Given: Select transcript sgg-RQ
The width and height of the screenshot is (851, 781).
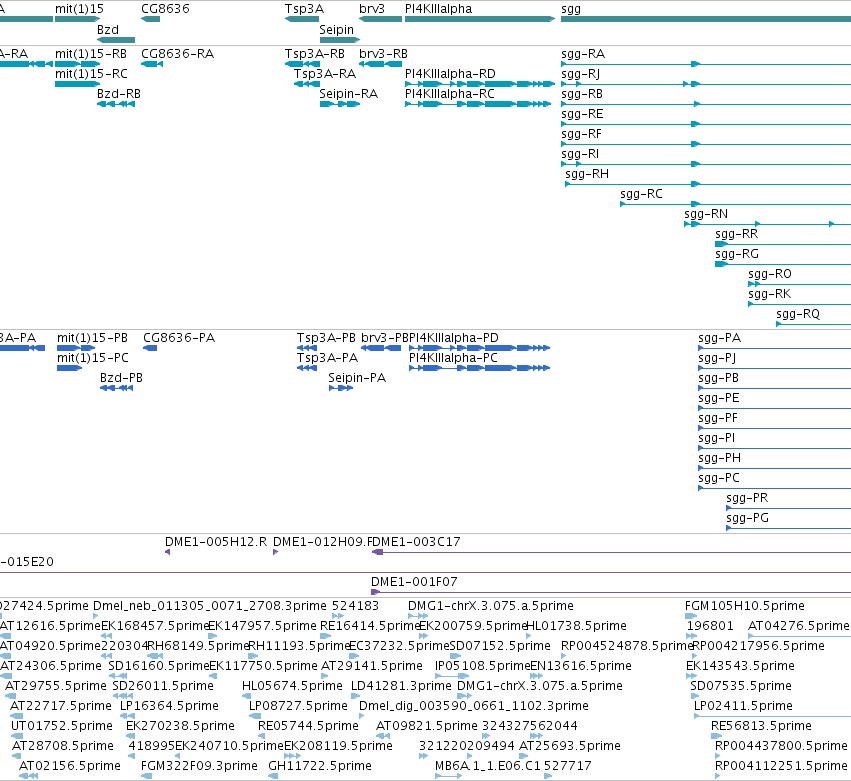Looking at the screenshot, I should tap(814, 324).
